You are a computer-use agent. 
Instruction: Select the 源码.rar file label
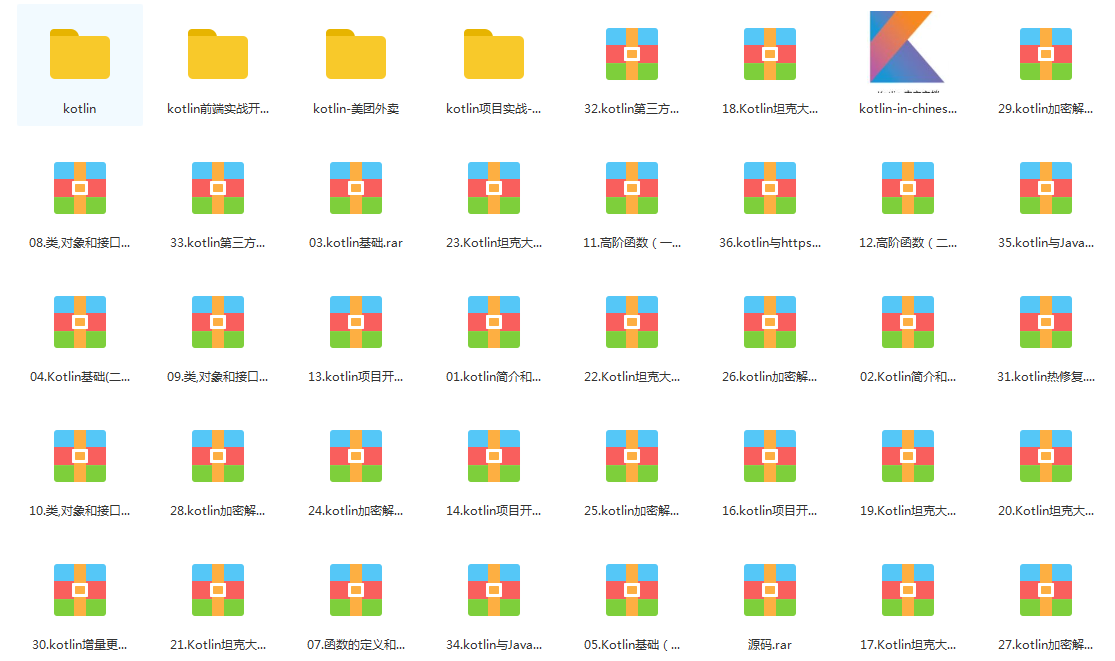769,645
